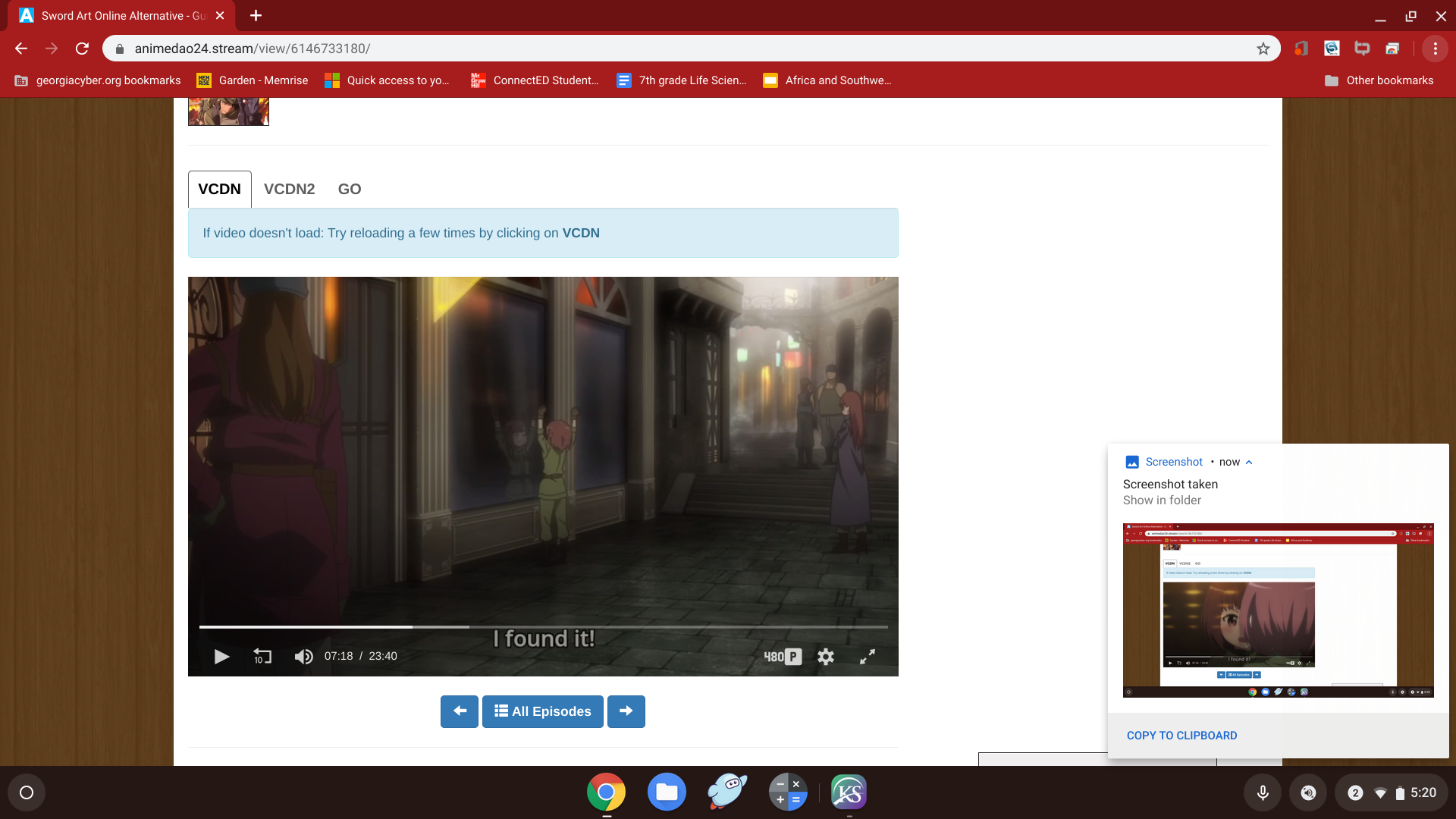Open the KS app on shelf
The image size is (1456, 819).
[x=849, y=792]
